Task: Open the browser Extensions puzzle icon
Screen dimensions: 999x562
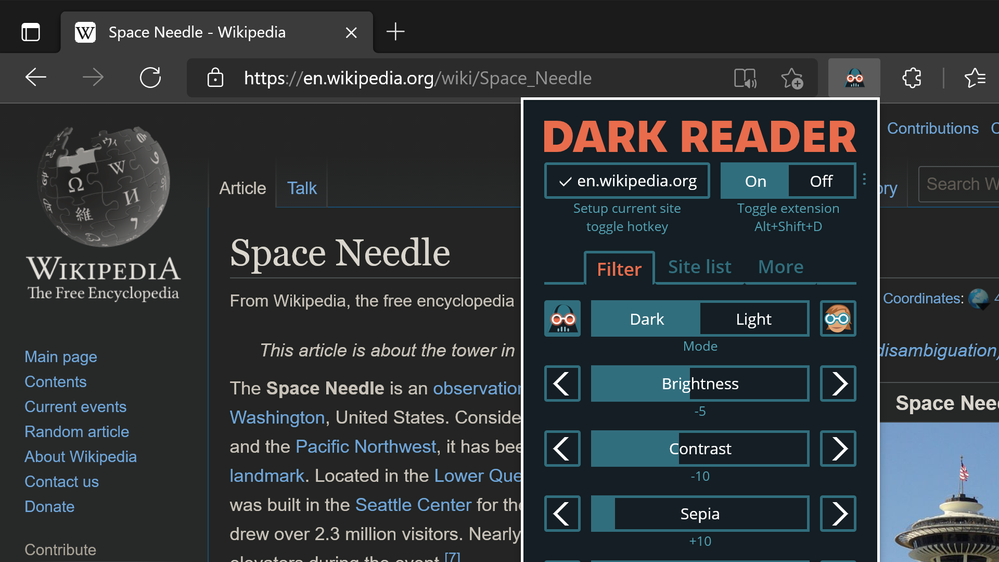Action: point(912,78)
